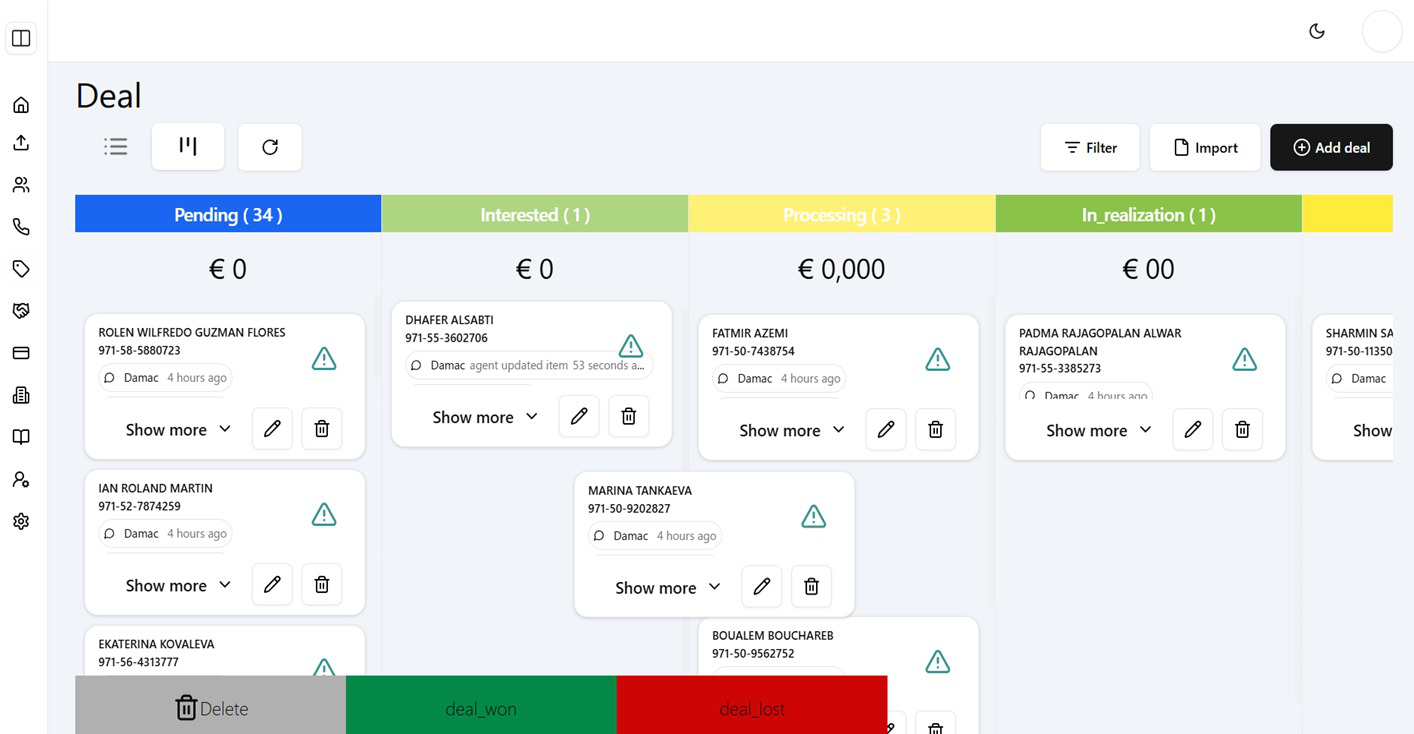This screenshot has height=734, width=1414.
Task: Click the name EKATERINA KOVALEVA
Action: coord(156,644)
